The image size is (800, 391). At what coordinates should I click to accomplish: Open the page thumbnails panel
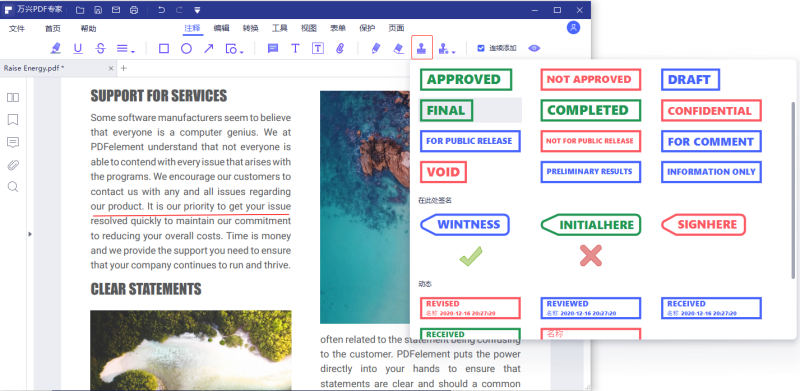tap(13, 97)
